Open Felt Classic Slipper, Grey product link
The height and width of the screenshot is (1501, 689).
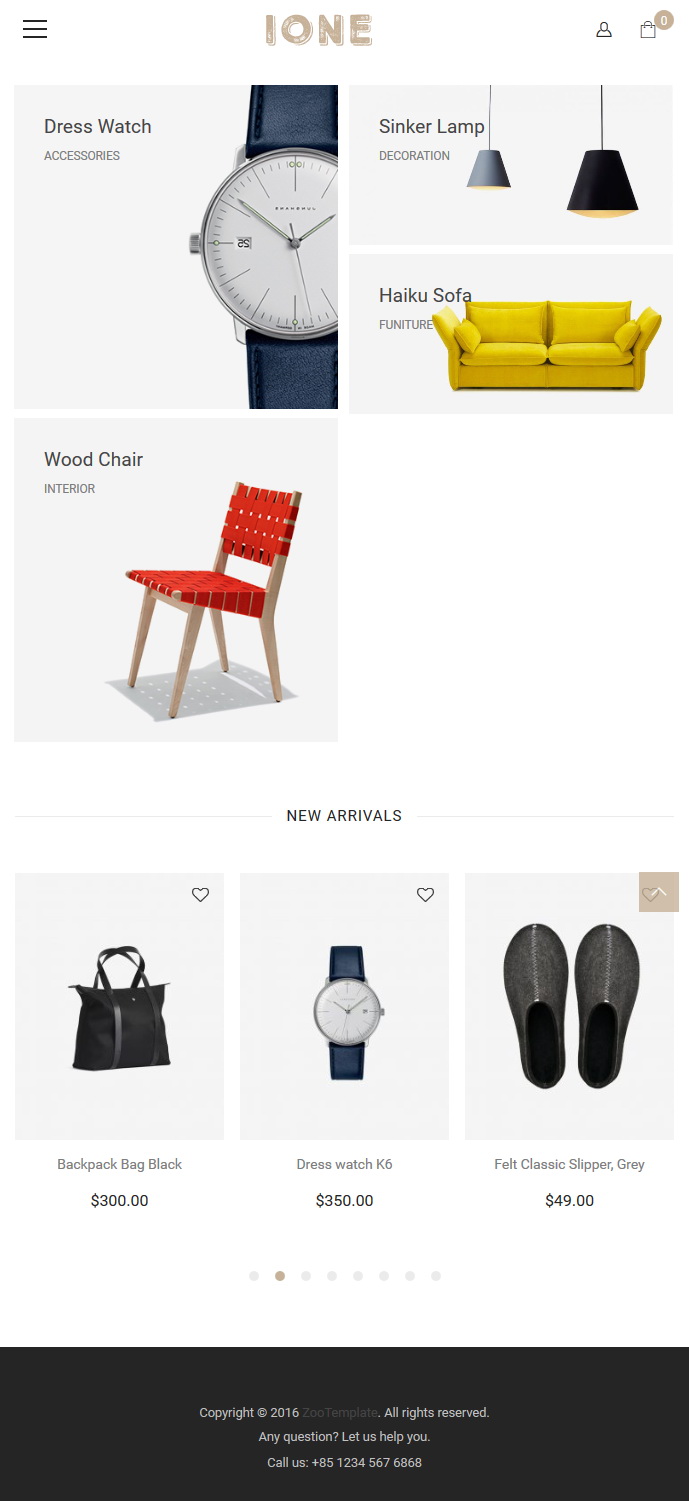click(x=569, y=1164)
